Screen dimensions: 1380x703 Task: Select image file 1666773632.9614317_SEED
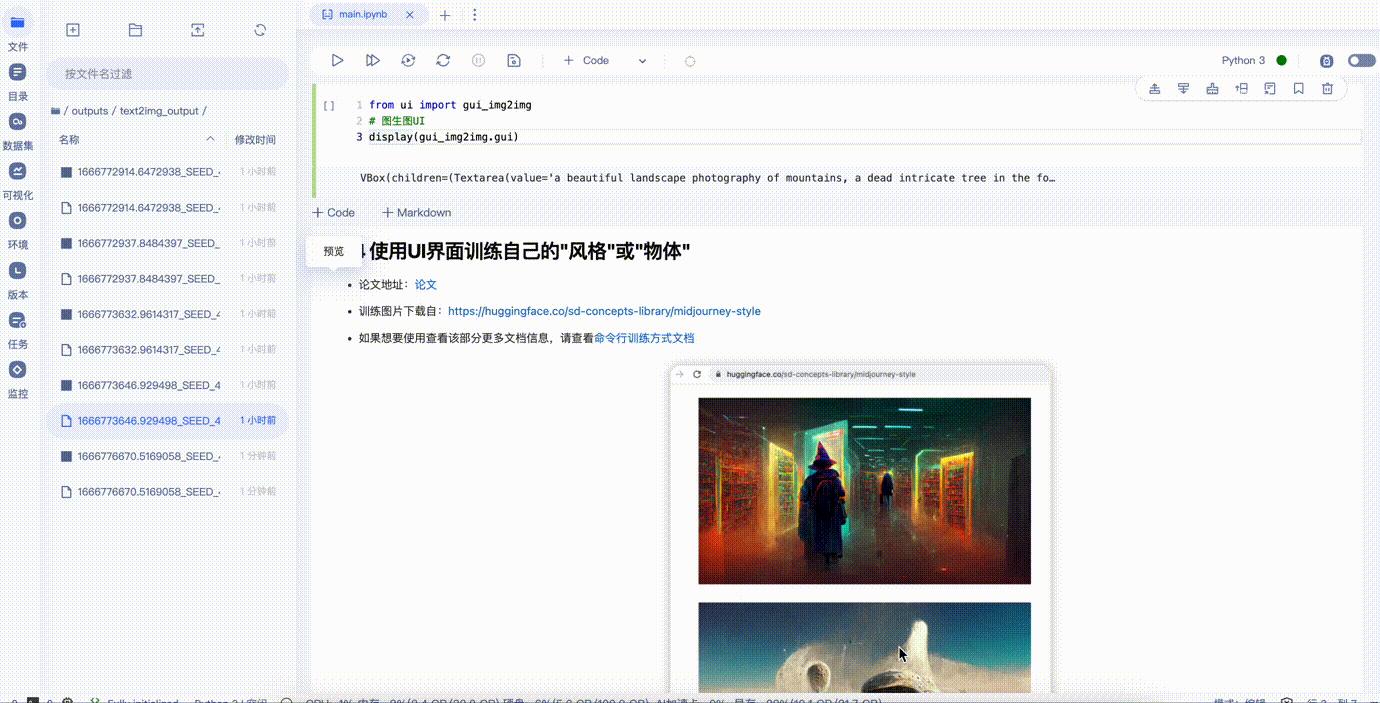(x=168, y=314)
